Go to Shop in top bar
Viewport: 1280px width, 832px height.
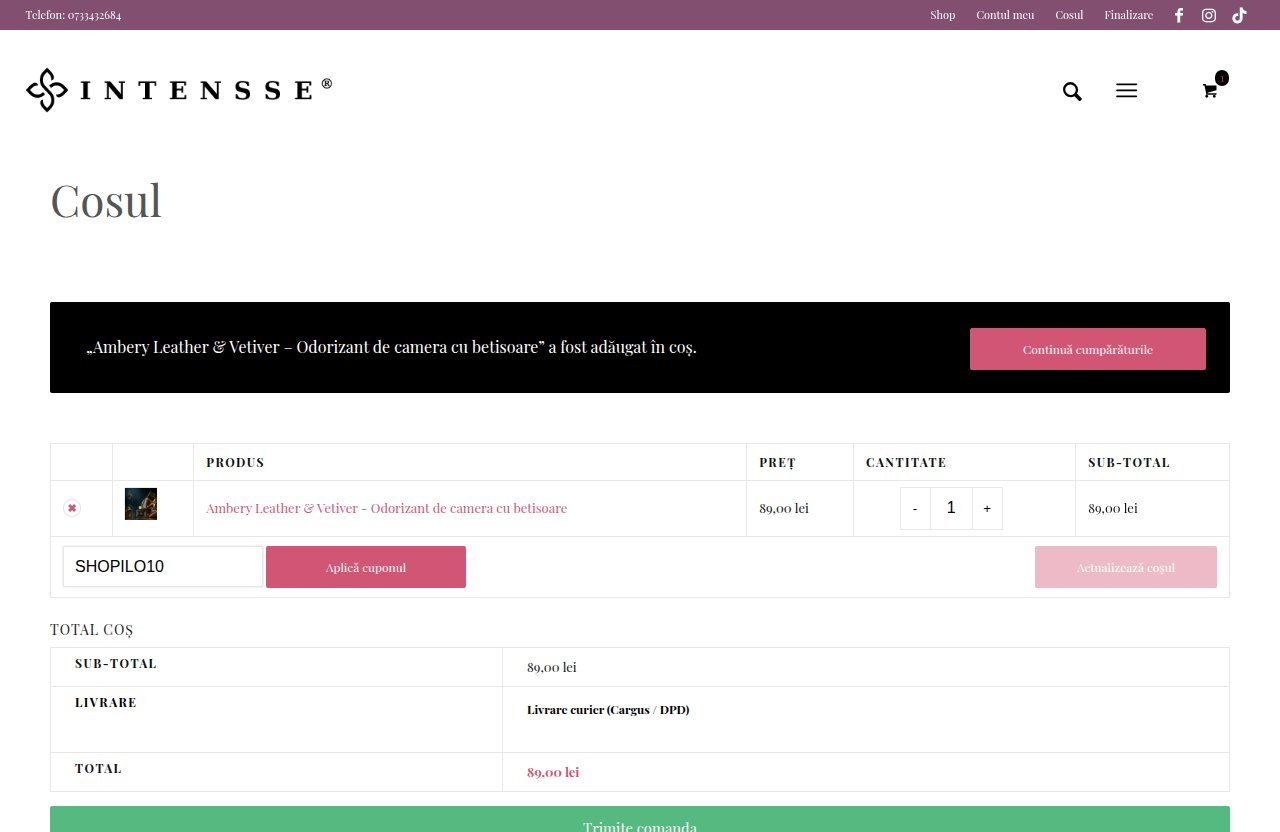[x=942, y=15]
